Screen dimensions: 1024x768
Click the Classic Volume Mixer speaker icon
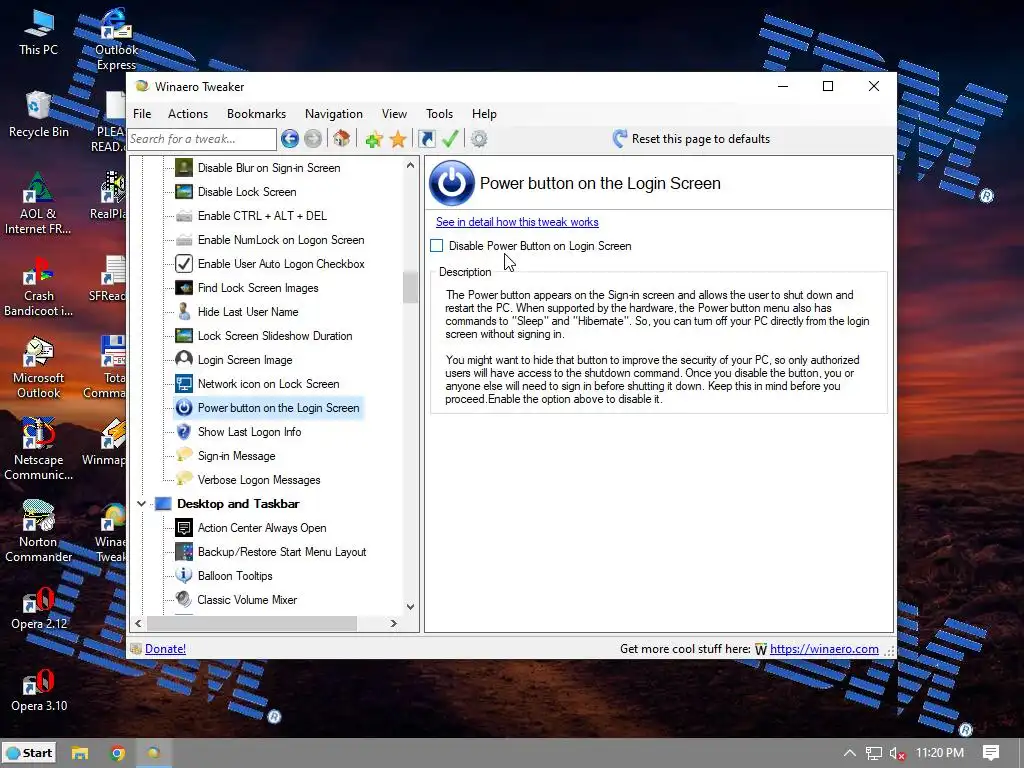184,600
